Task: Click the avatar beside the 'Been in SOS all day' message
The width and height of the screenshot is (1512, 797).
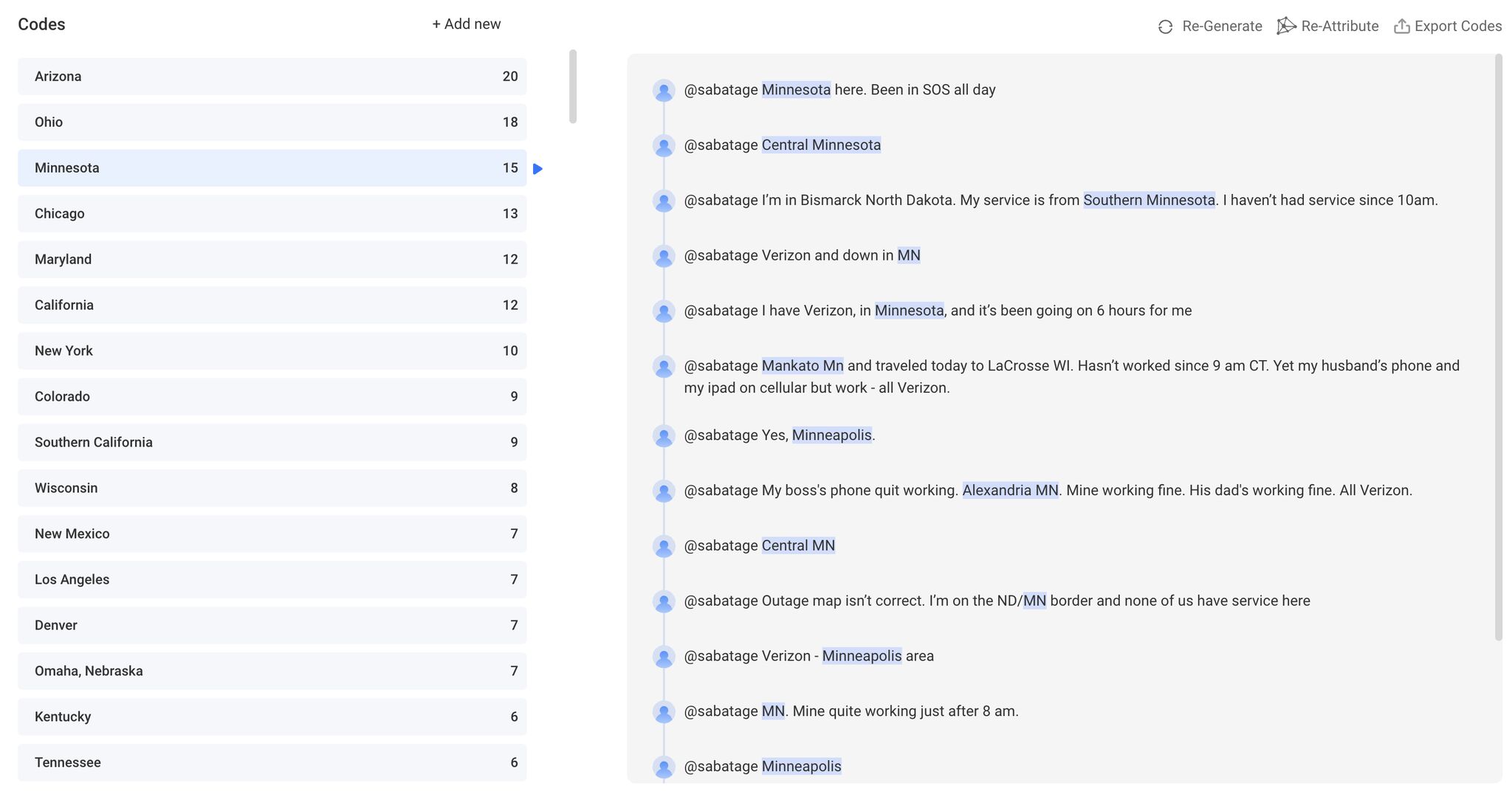Action: point(664,90)
